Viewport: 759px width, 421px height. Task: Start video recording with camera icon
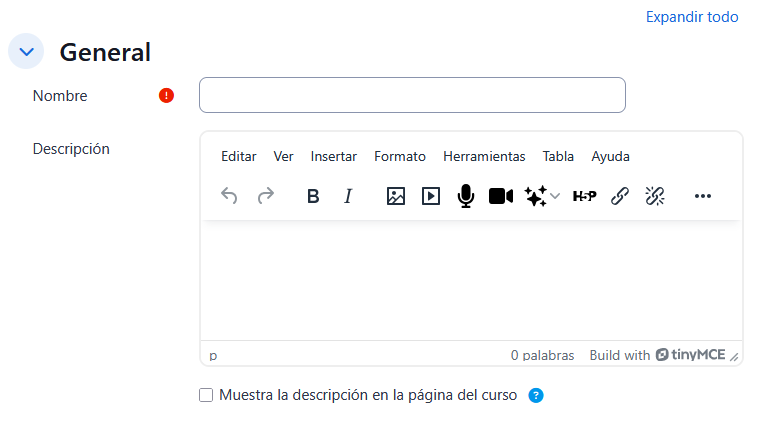click(500, 196)
